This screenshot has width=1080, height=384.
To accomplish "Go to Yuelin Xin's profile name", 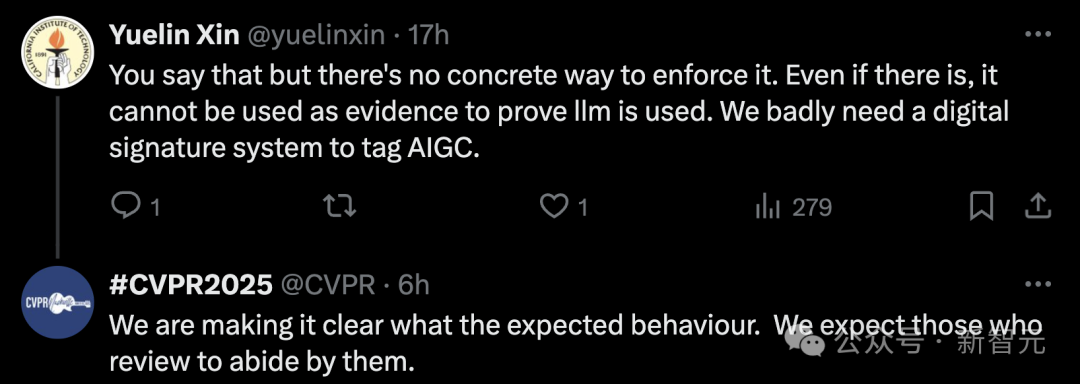I will (174, 34).
